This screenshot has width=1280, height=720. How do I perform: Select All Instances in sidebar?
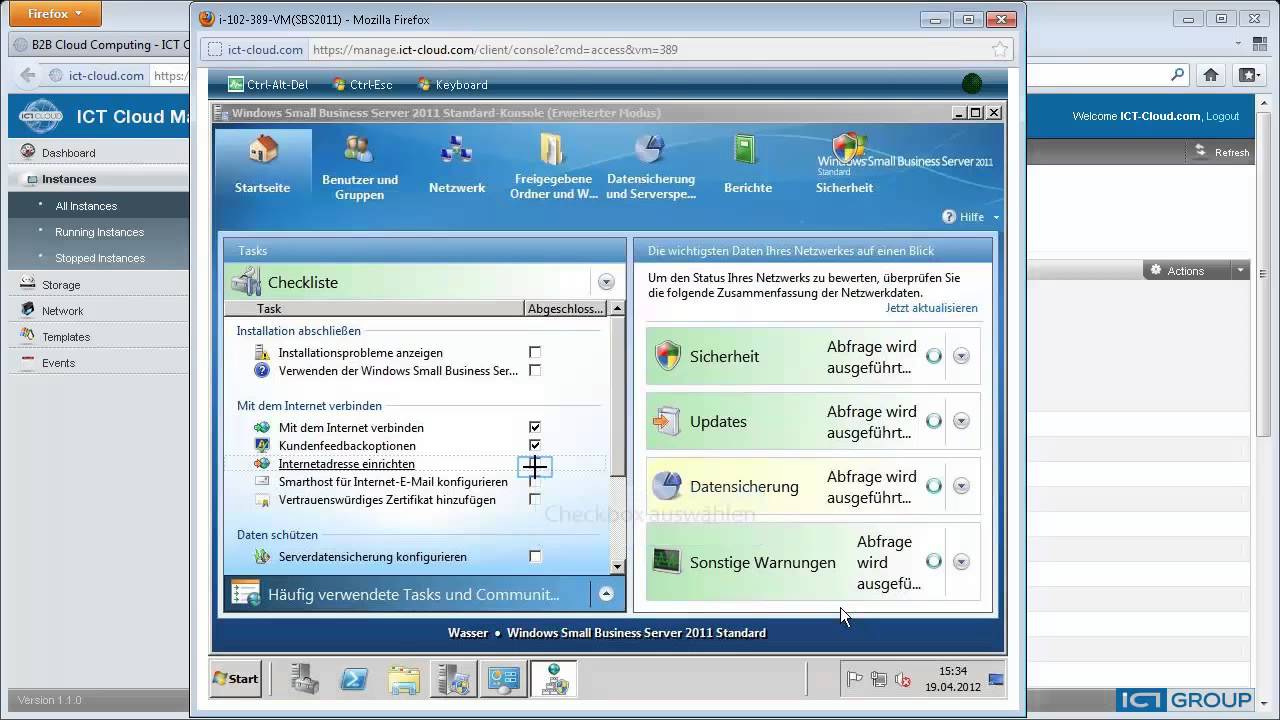[x=86, y=206]
